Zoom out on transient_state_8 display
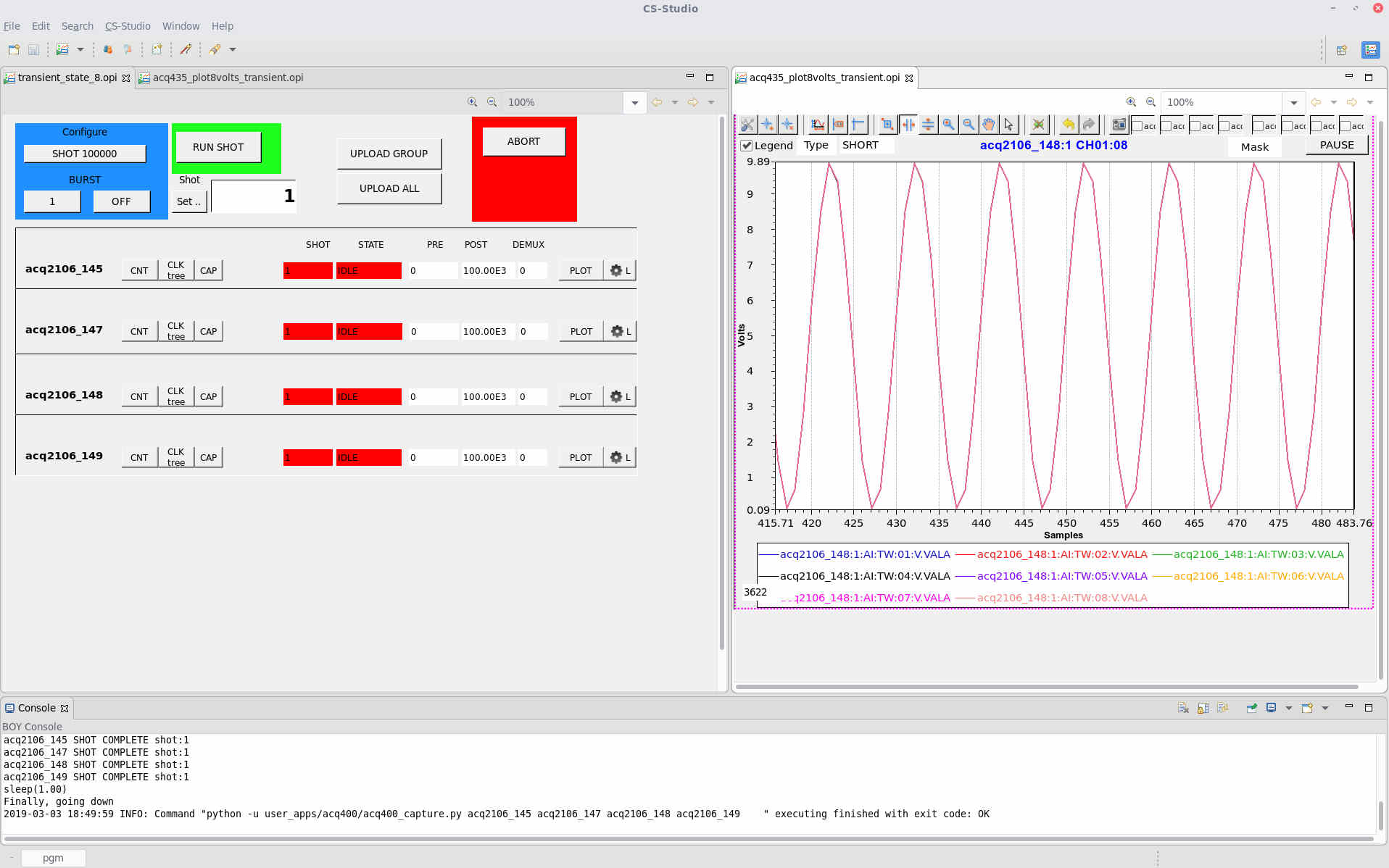Viewport: 1389px width, 868px height. tap(492, 102)
